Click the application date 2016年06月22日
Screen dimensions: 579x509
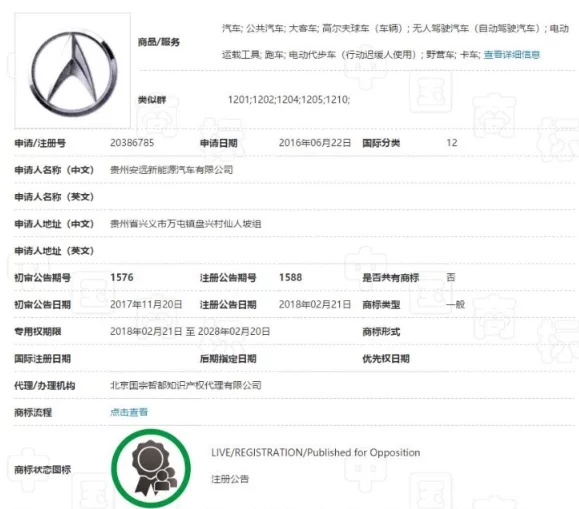(x=315, y=143)
